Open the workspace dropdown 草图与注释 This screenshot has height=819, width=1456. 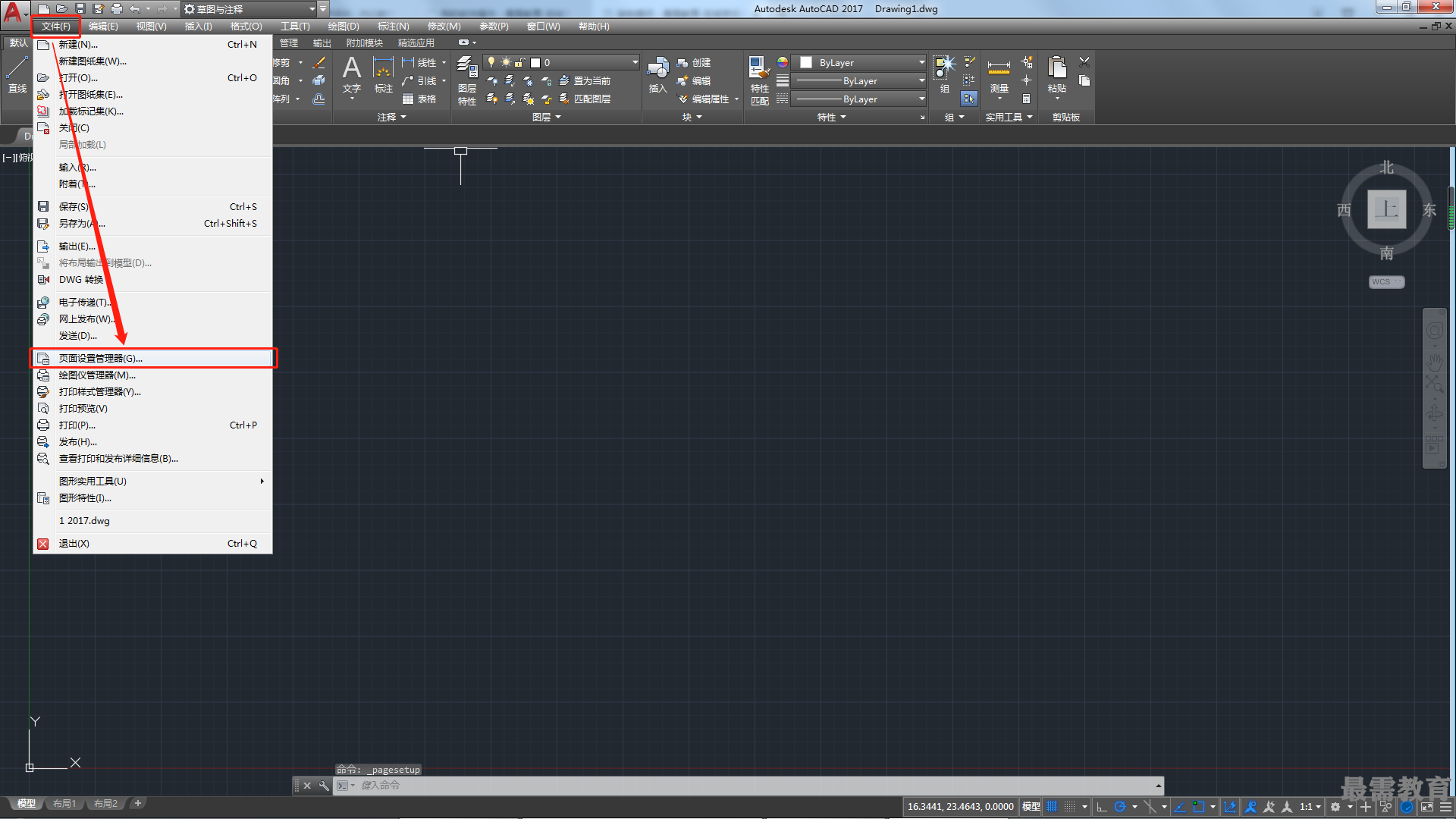[249, 9]
